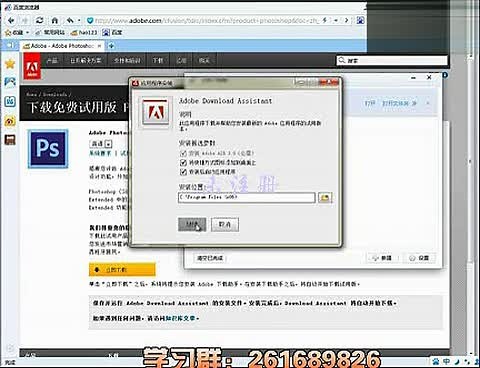This screenshot has height=368, width=480.
Task: Click the lightning speed-mode icon in address bar
Action: [x=325, y=20]
